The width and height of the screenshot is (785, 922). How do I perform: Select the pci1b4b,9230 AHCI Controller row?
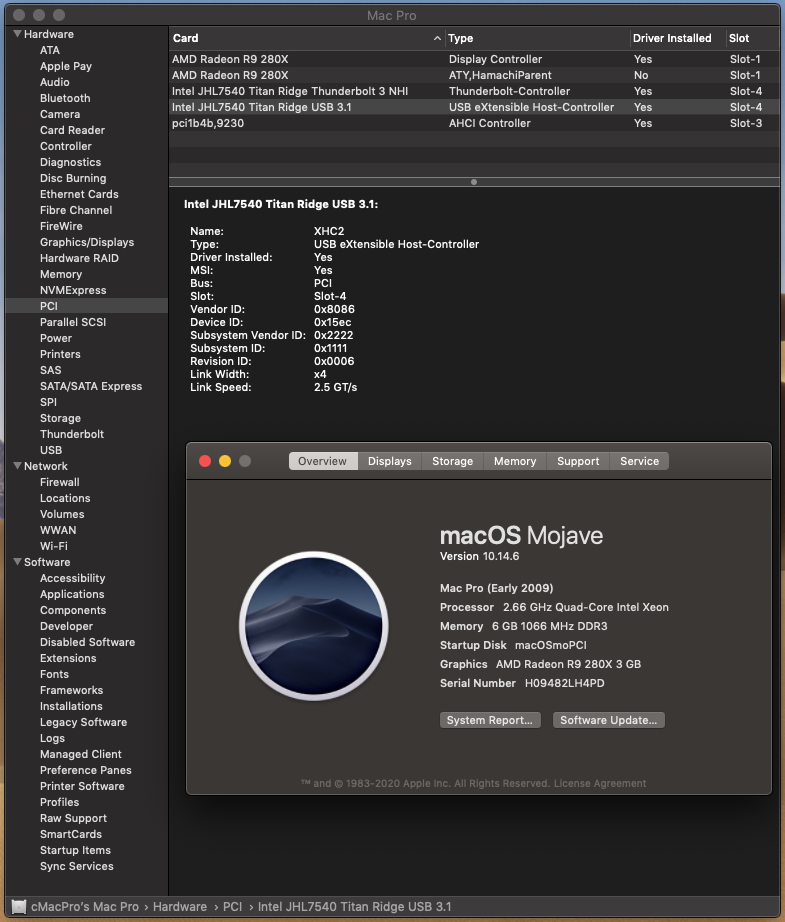point(474,123)
